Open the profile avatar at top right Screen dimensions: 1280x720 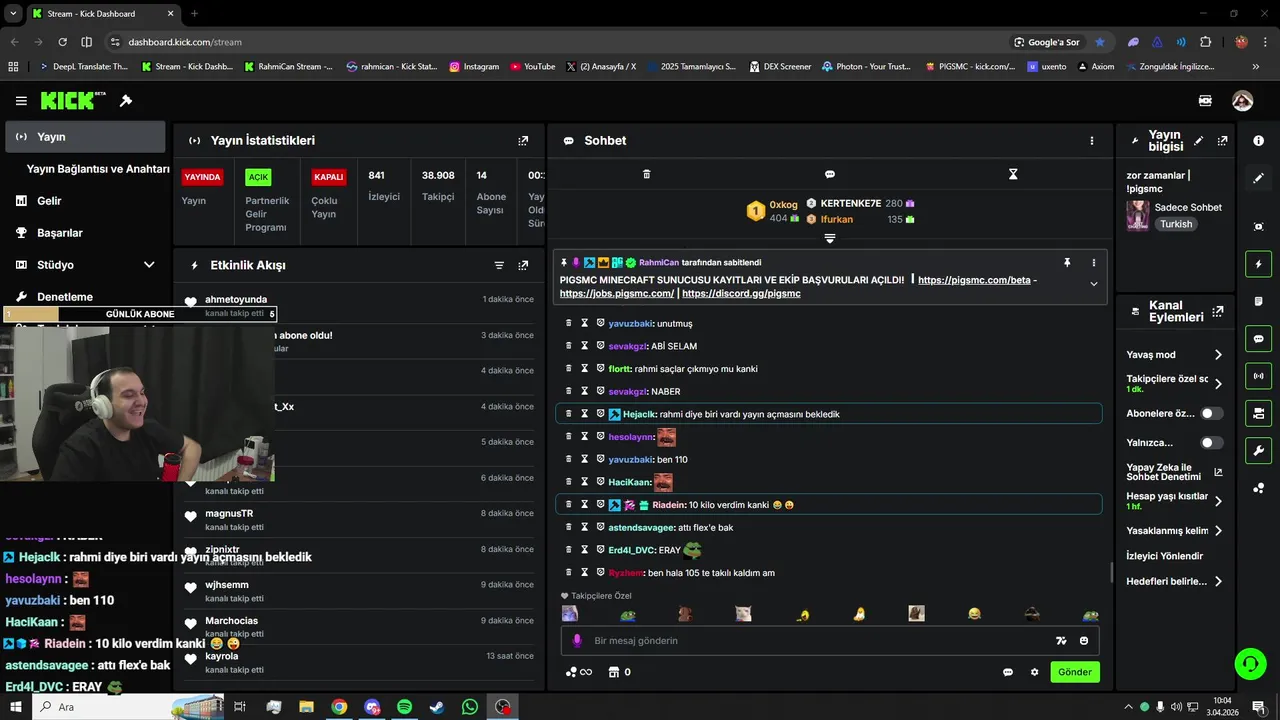tap(1242, 101)
